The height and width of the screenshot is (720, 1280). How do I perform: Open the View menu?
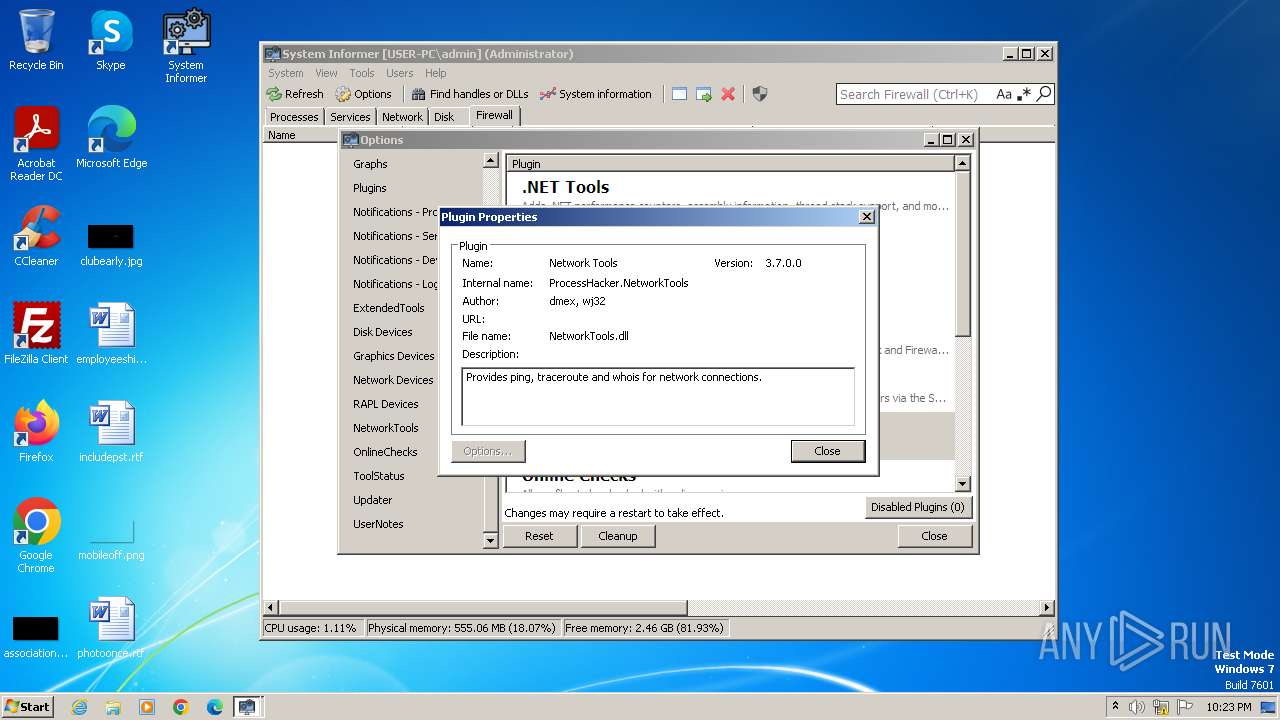pyautogui.click(x=327, y=73)
